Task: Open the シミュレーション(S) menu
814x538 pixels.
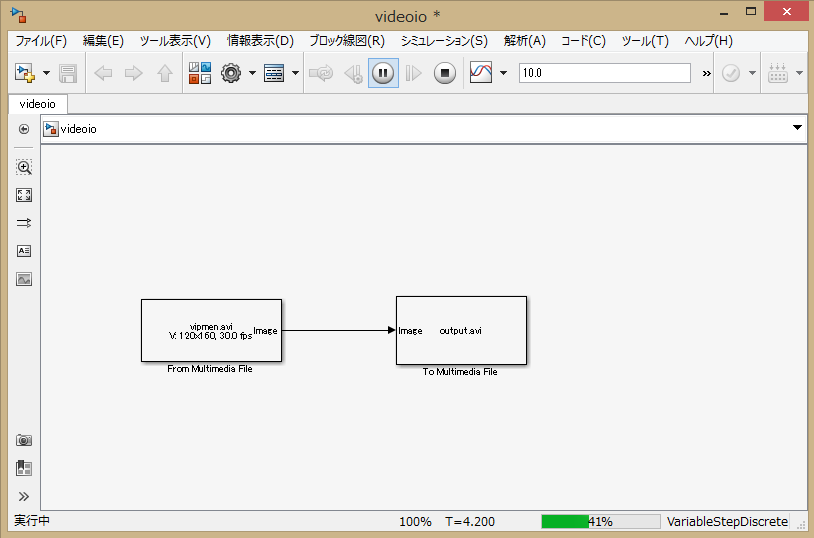Action: [443, 41]
